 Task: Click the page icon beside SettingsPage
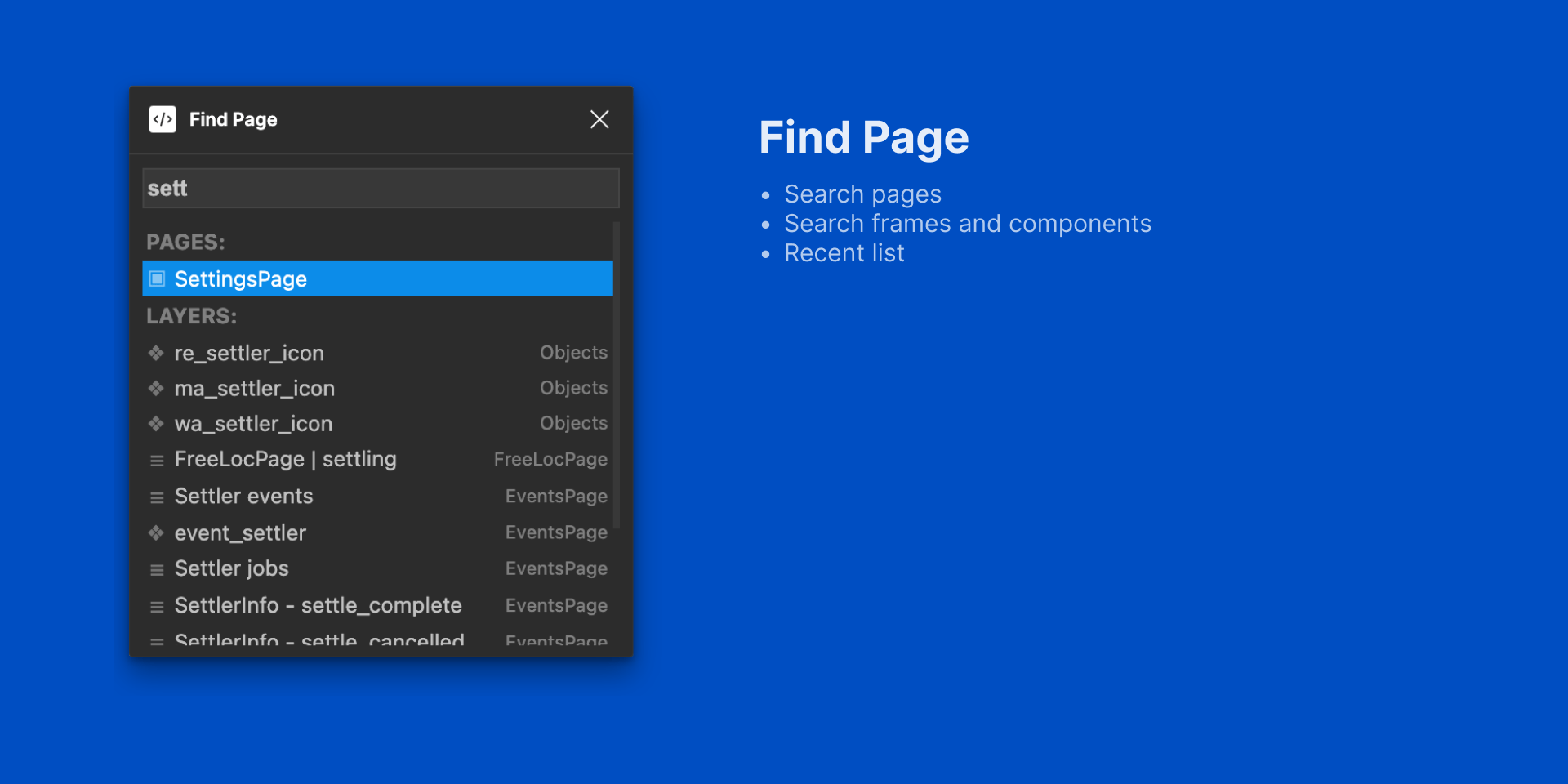point(157,279)
